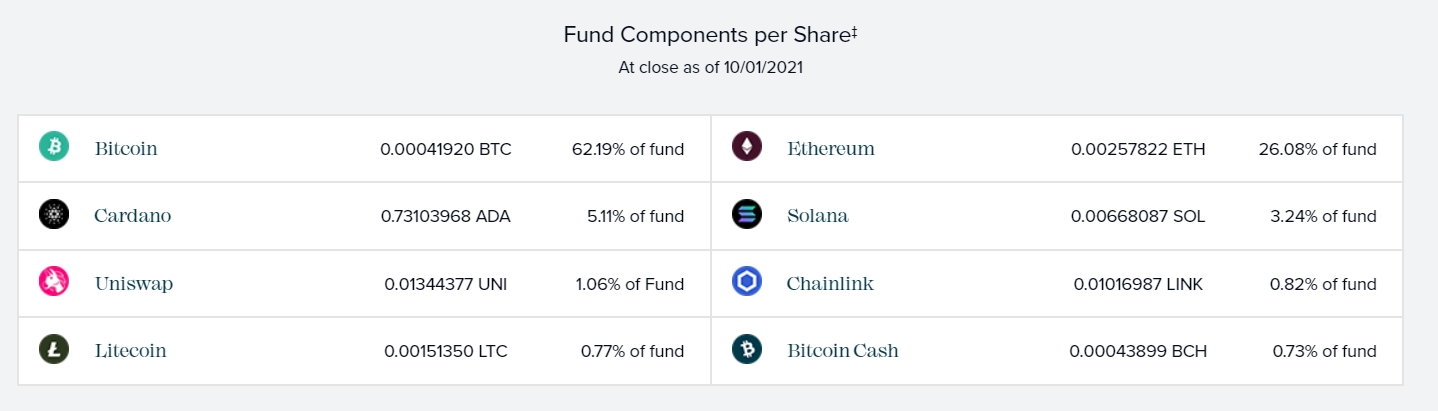Click the Litecoin logo icon
Viewport: 1438px width, 411px height.
54,349
